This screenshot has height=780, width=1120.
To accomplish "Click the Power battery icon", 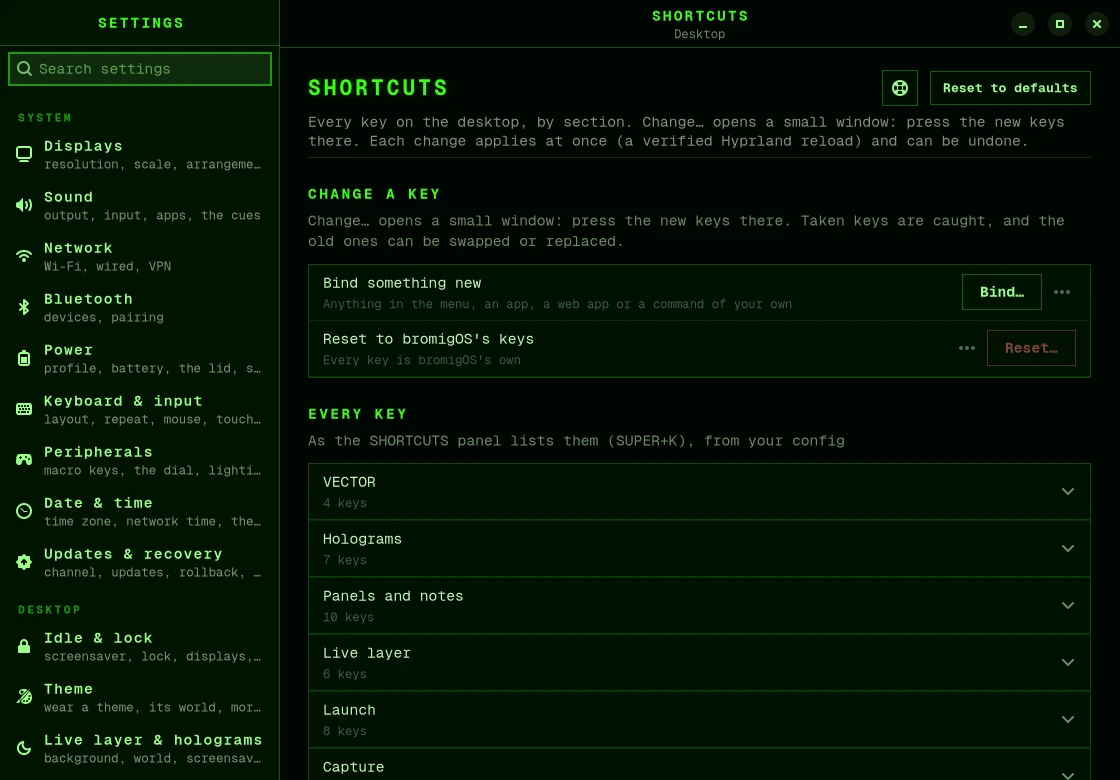I will tap(24, 359).
